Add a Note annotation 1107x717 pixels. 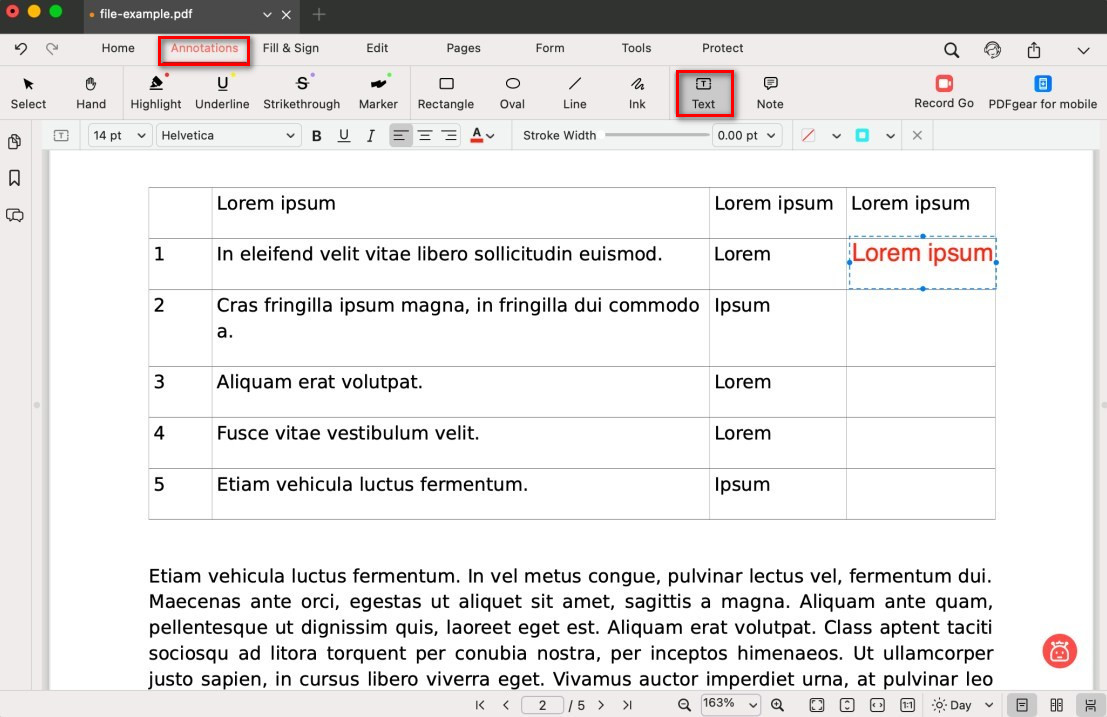(770, 93)
